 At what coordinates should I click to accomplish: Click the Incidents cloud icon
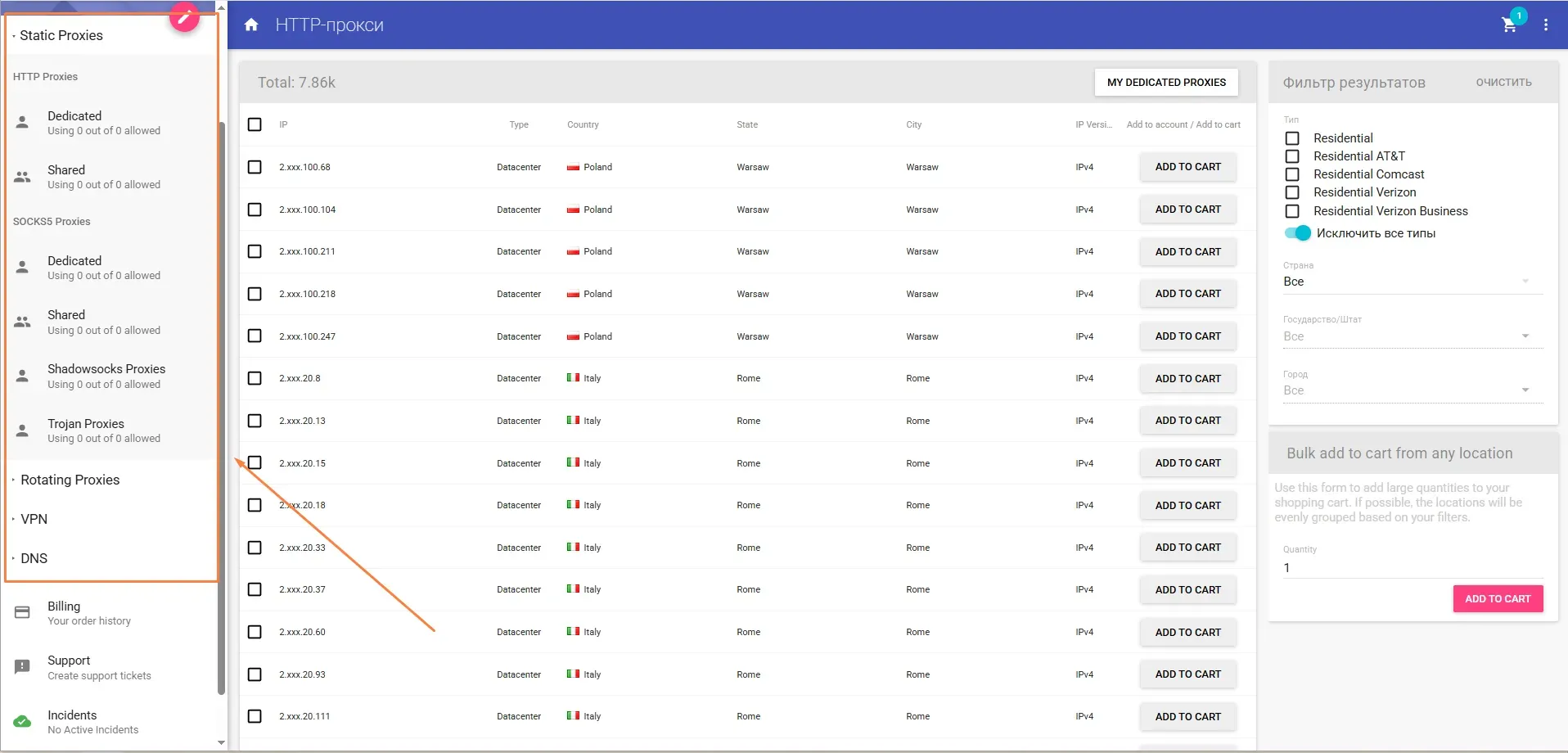22,721
